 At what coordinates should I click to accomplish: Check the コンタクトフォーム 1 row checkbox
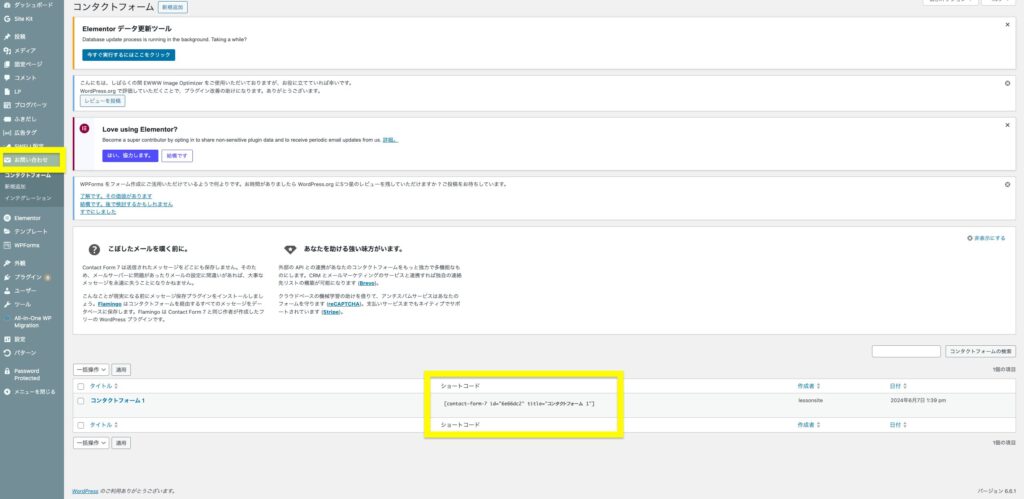81,401
